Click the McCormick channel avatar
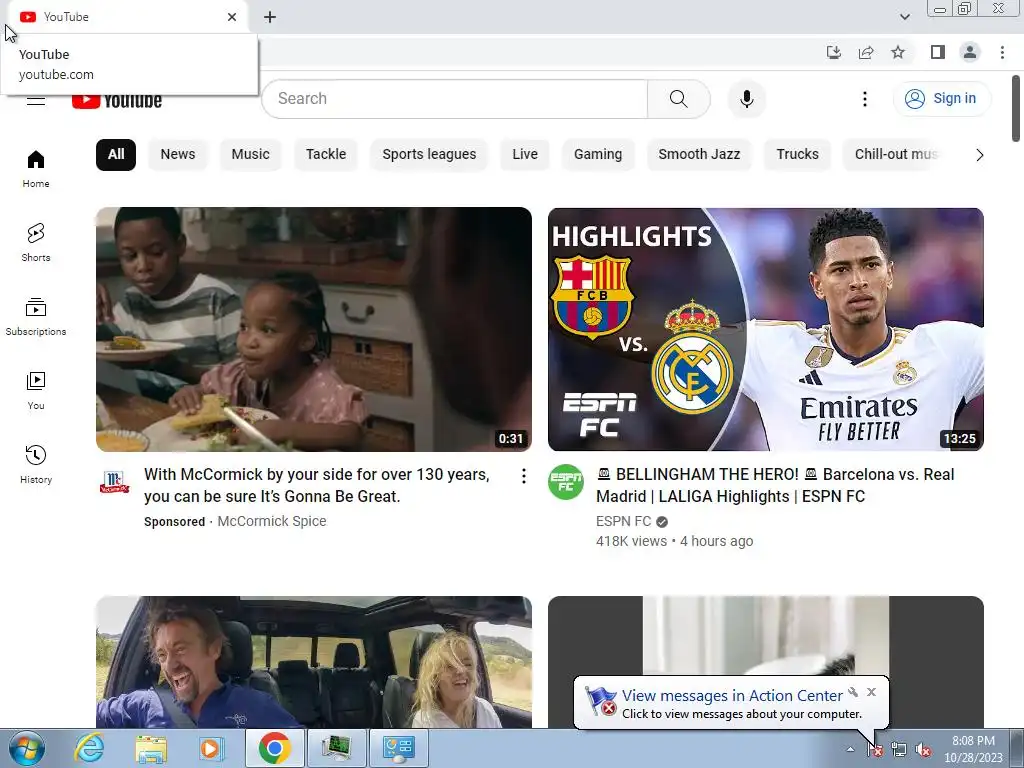Screen dimensions: 1024x768 [x=114, y=482]
